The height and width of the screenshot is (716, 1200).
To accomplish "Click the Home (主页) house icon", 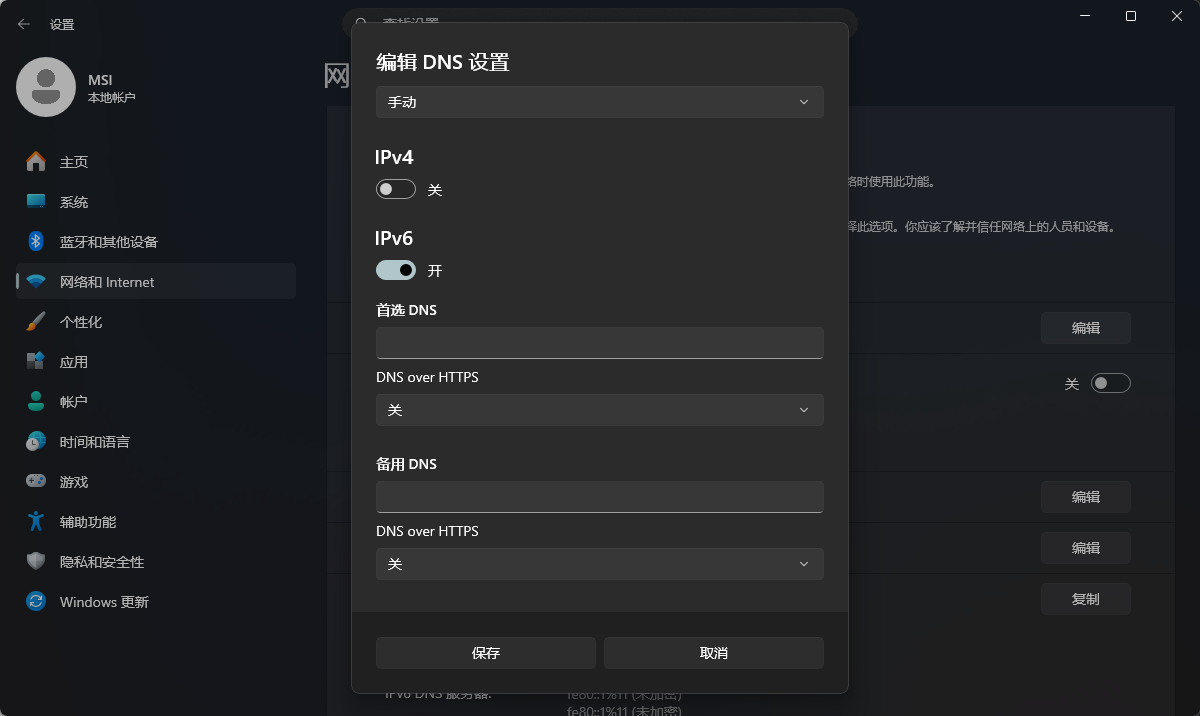I will 36,162.
